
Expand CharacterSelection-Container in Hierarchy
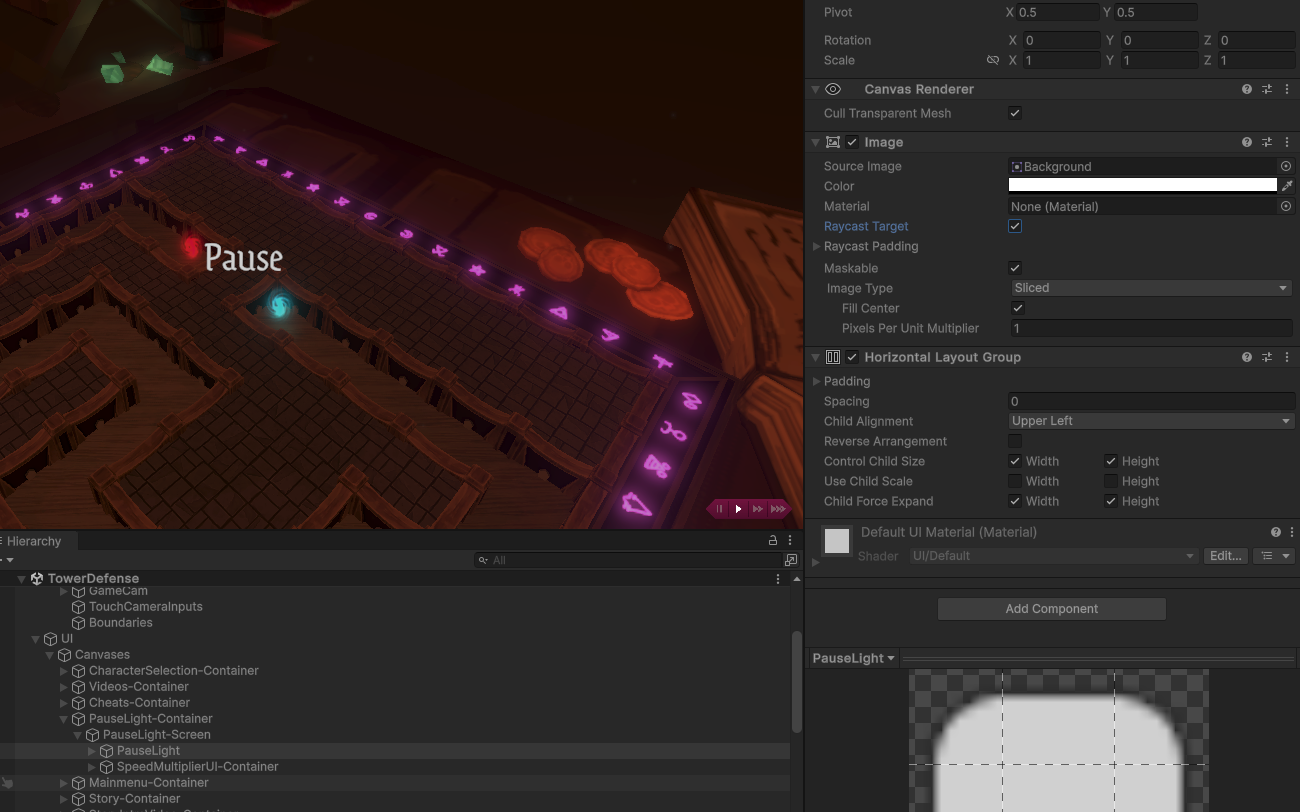[x=64, y=671]
